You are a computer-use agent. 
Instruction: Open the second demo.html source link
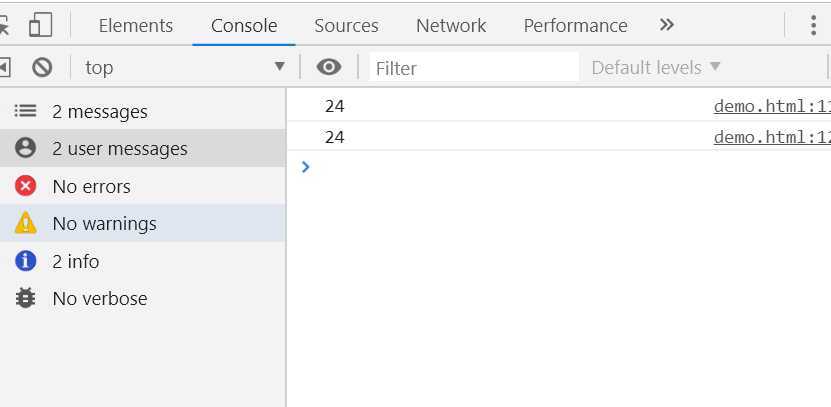[x=772, y=137]
